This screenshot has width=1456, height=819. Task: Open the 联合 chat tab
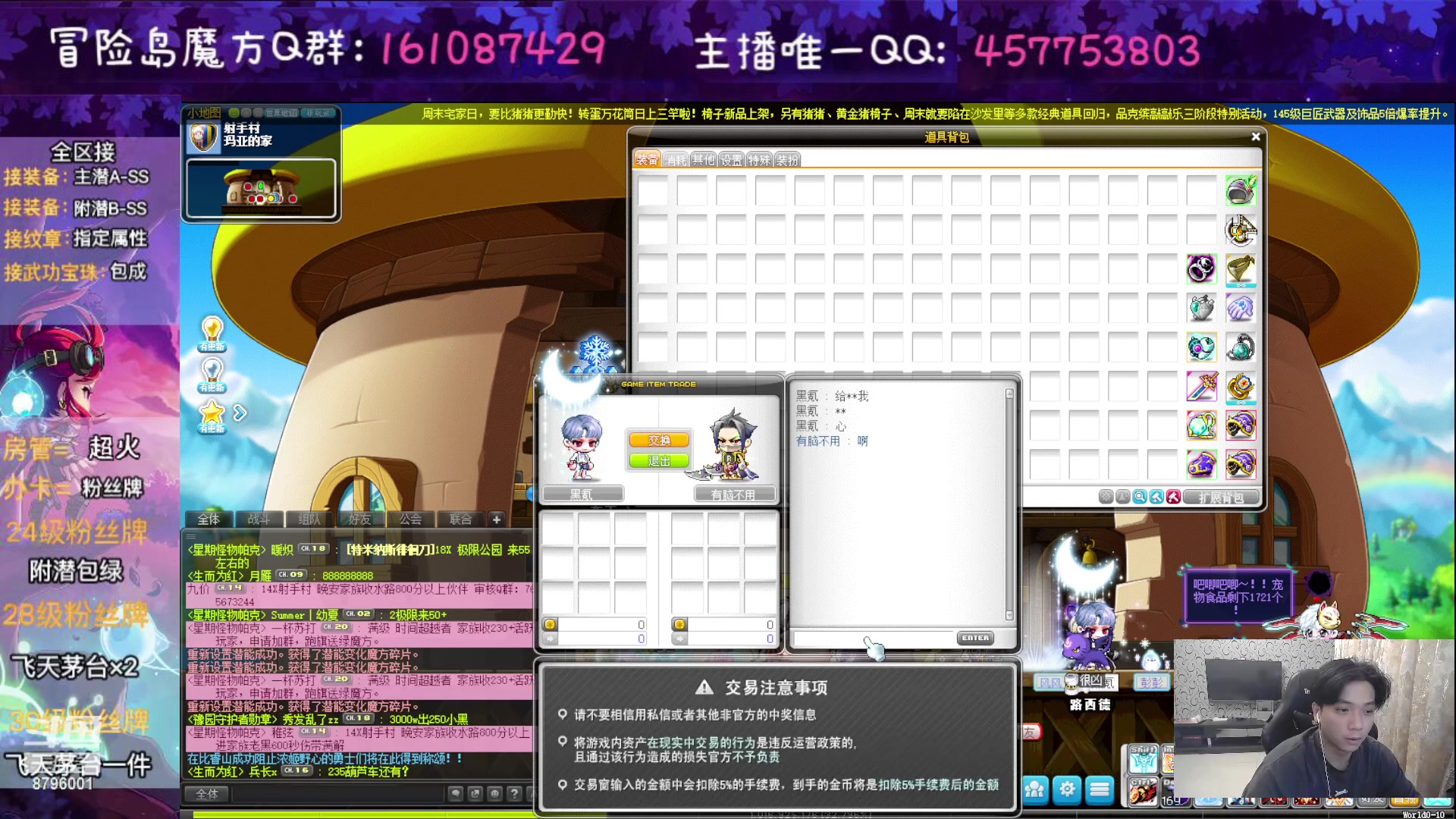(x=461, y=519)
